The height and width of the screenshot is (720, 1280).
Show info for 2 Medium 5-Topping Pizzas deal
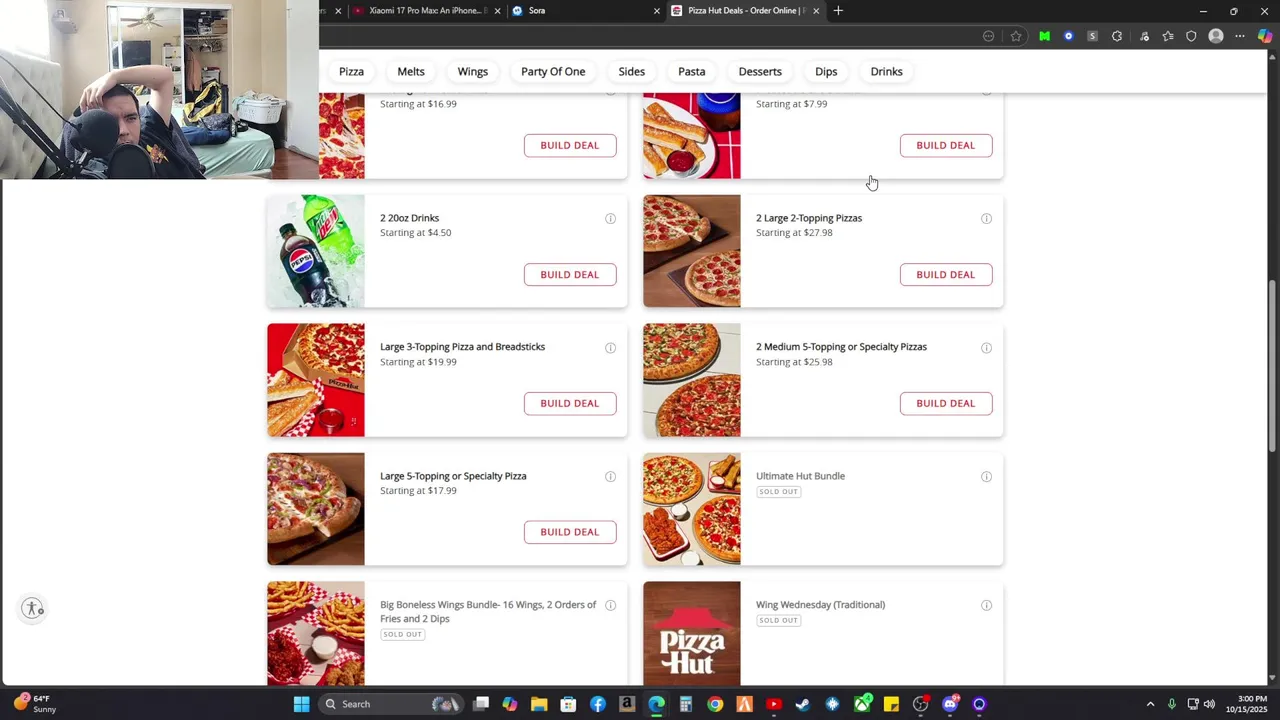[986, 347]
